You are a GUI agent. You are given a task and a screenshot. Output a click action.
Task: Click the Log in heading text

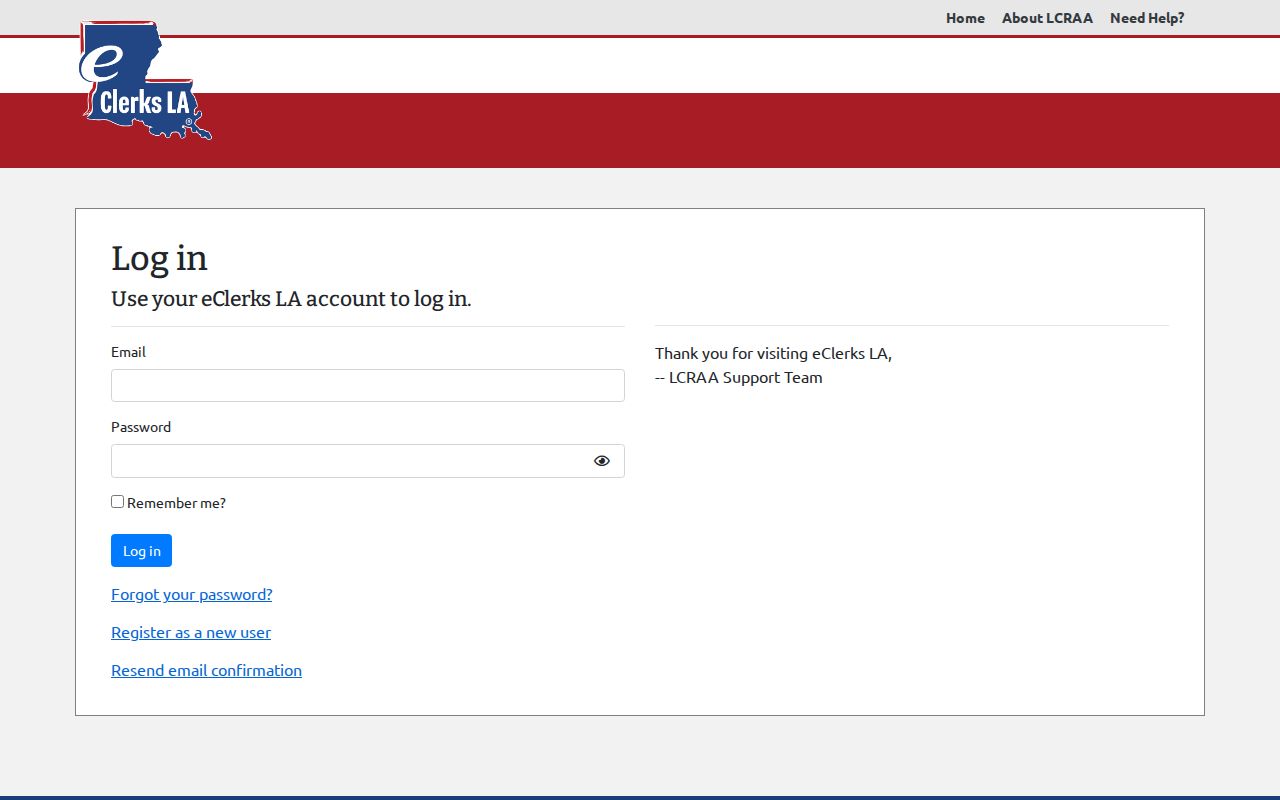pos(159,258)
